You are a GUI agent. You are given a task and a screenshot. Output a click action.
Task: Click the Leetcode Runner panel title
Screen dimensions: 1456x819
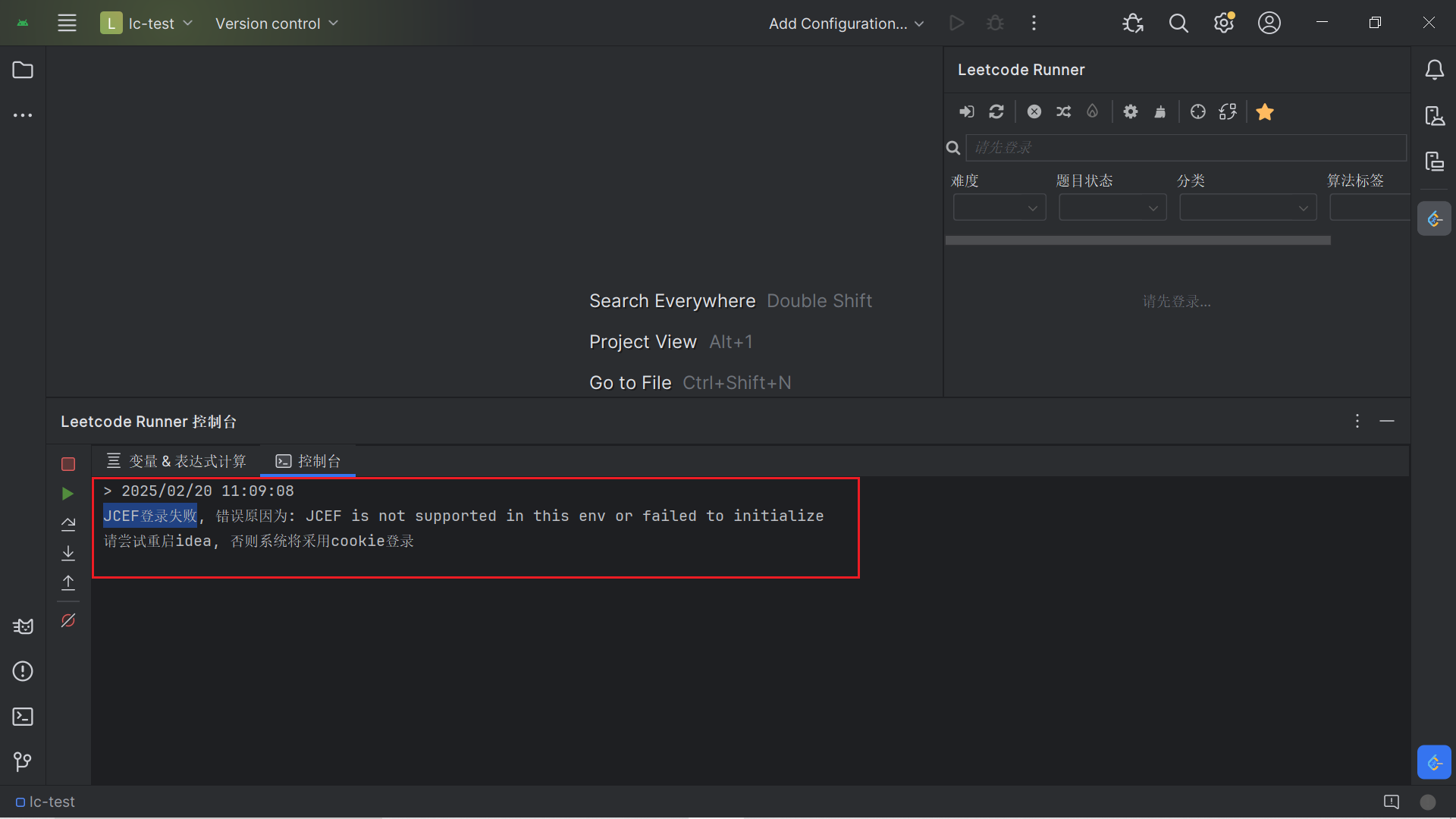(1021, 70)
